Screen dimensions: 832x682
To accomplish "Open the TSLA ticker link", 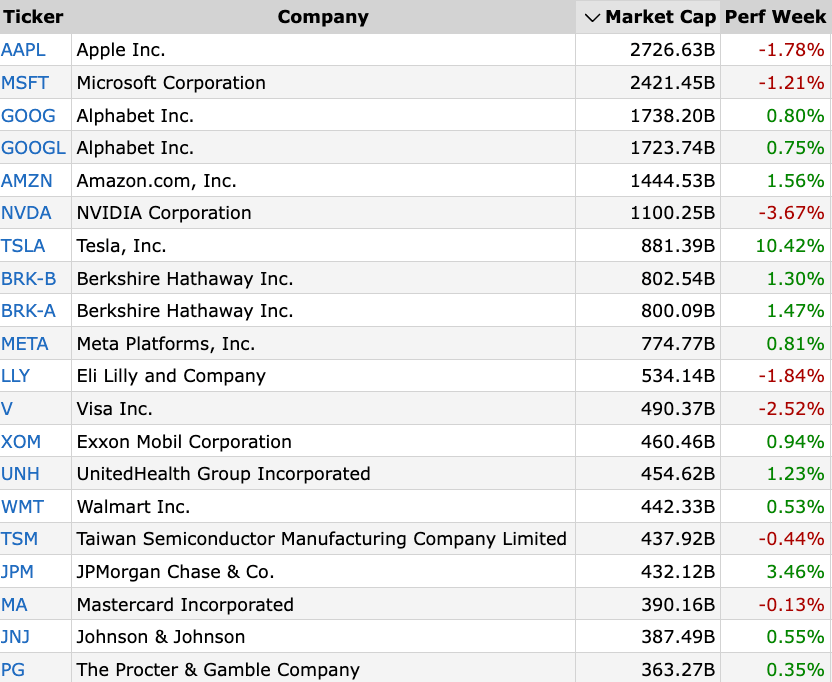I will tap(23, 246).
